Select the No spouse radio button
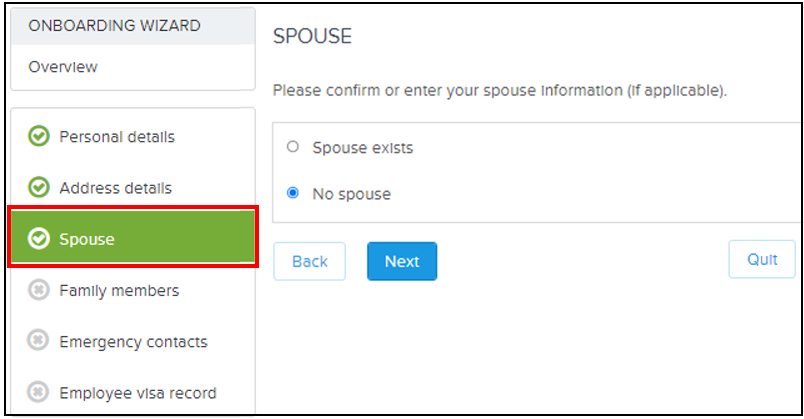This screenshot has height=419, width=804. point(293,193)
